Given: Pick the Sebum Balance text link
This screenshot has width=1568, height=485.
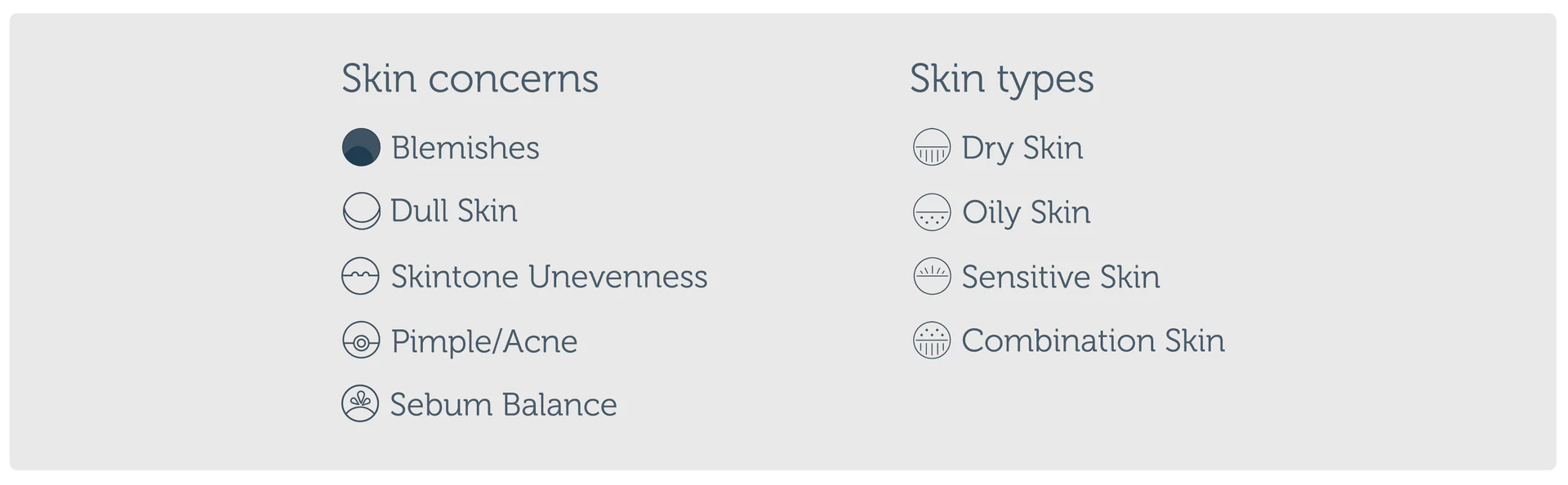Looking at the screenshot, I should [503, 405].
